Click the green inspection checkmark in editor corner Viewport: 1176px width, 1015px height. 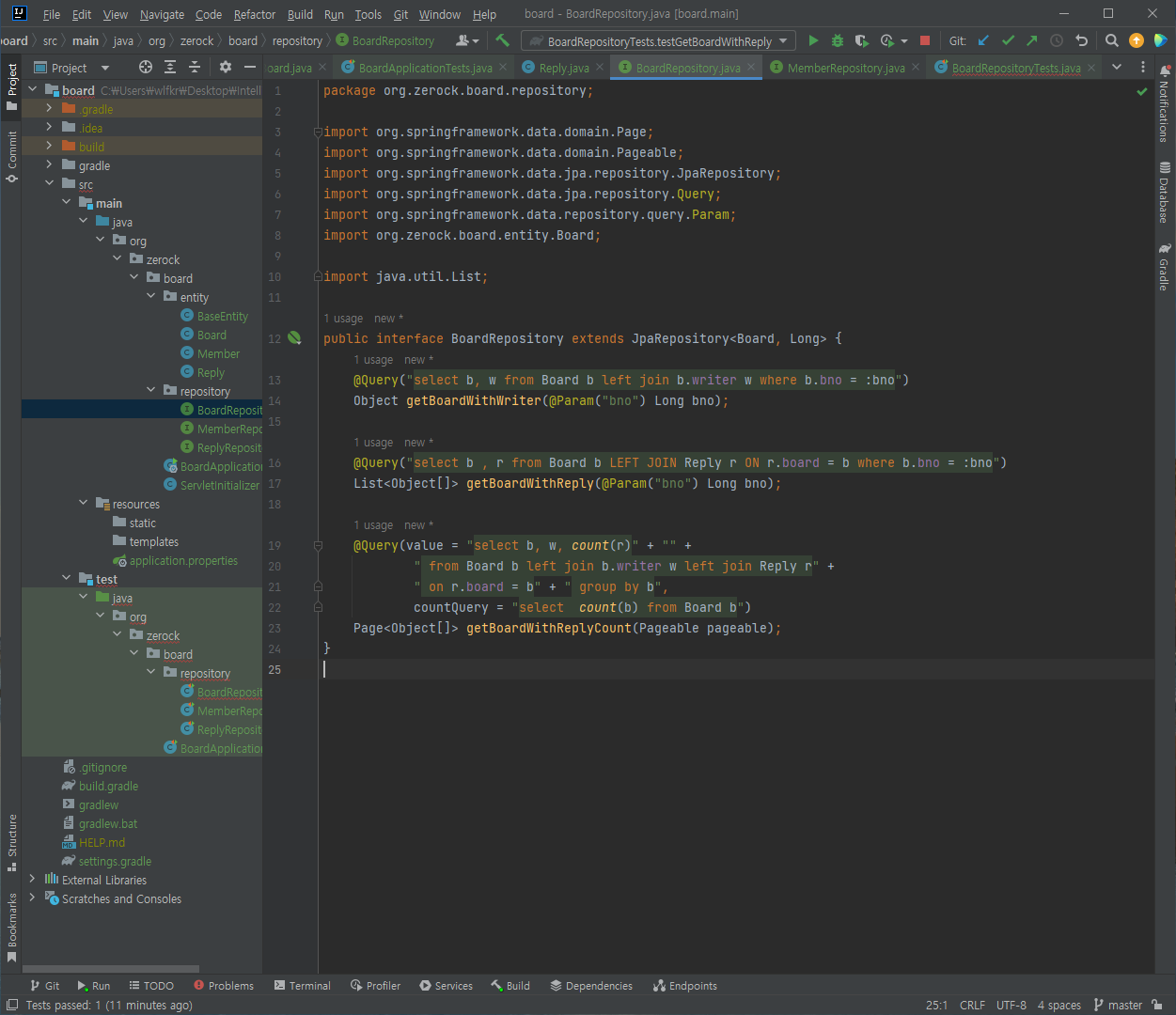pyautogui.click(x=1142, y=92)
